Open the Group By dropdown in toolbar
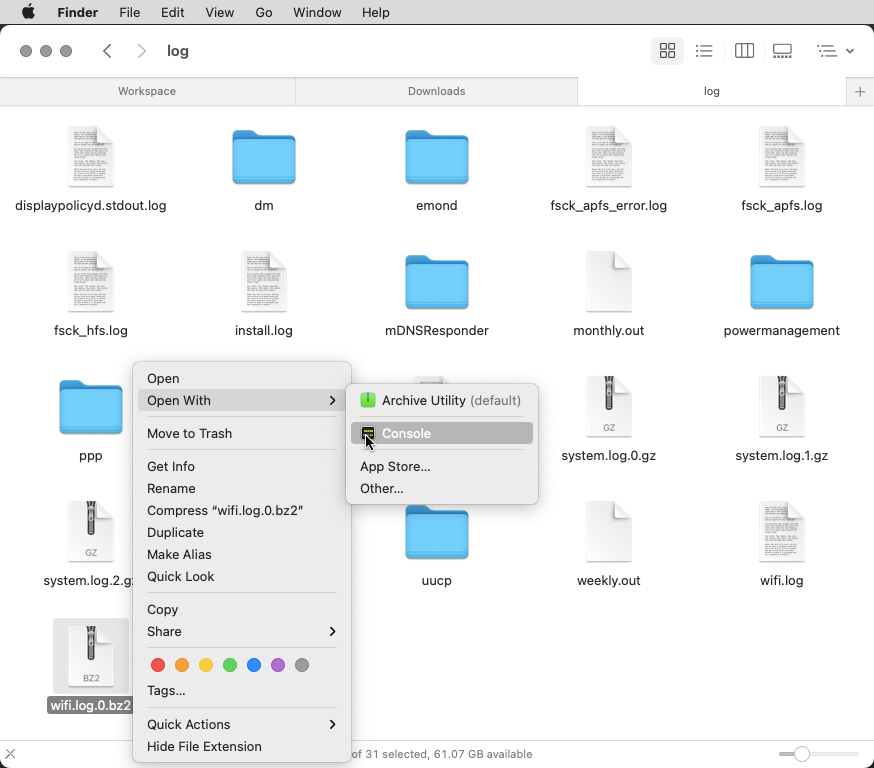The width and height of the screenshot is (874, 768). 834,51
